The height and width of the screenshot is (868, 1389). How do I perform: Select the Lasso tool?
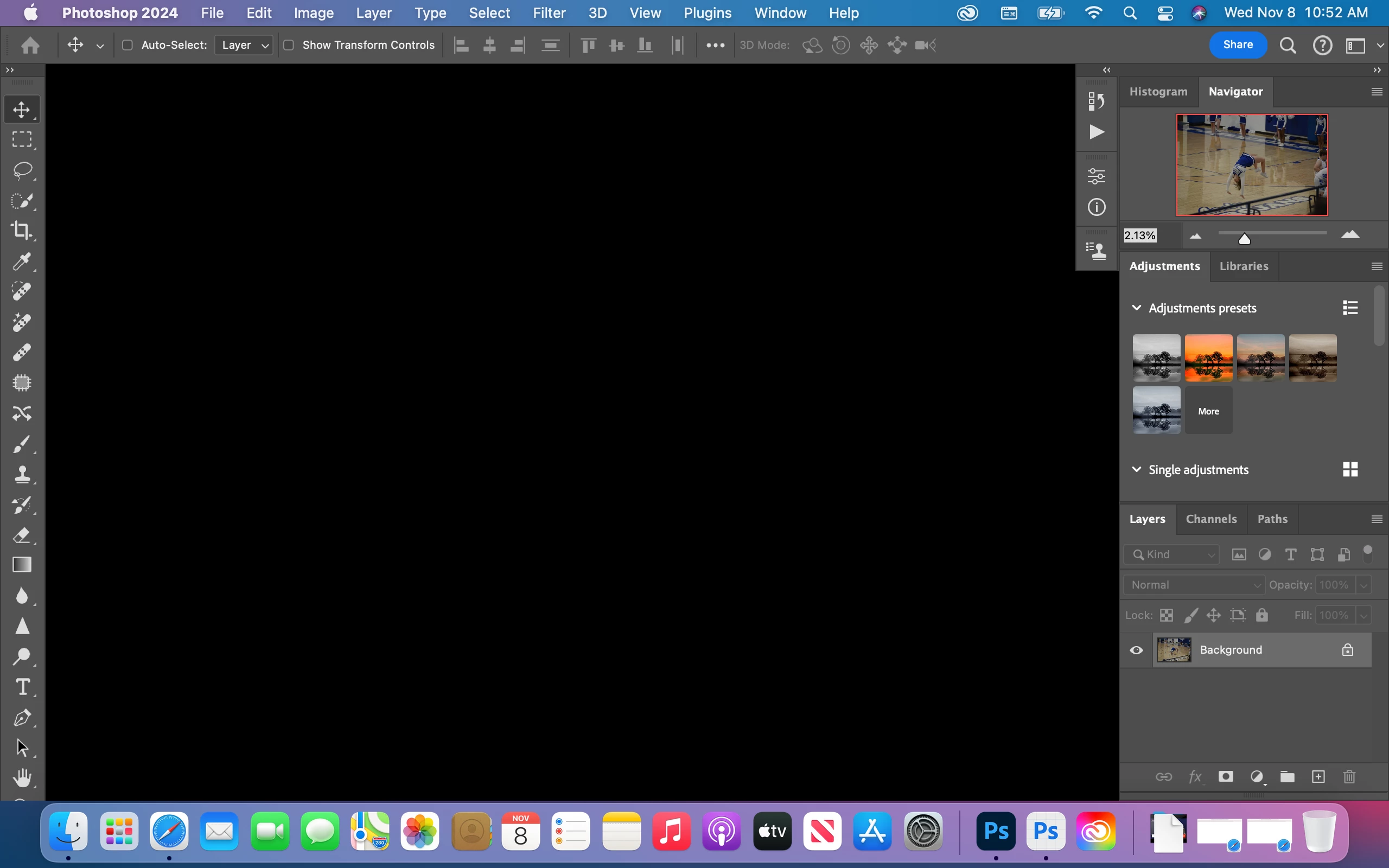coord(22,170)
